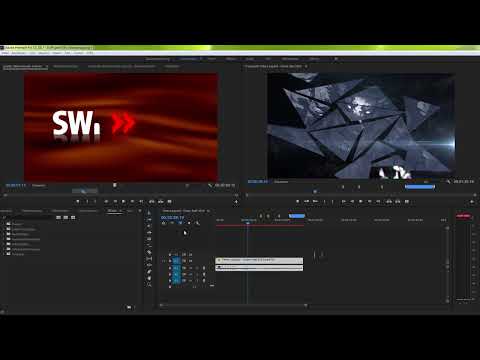Image resolution: width=480 pixels, height=360 pixels.
Task: Add a marker in the Program monitor
Action: (x=298, y=201)
